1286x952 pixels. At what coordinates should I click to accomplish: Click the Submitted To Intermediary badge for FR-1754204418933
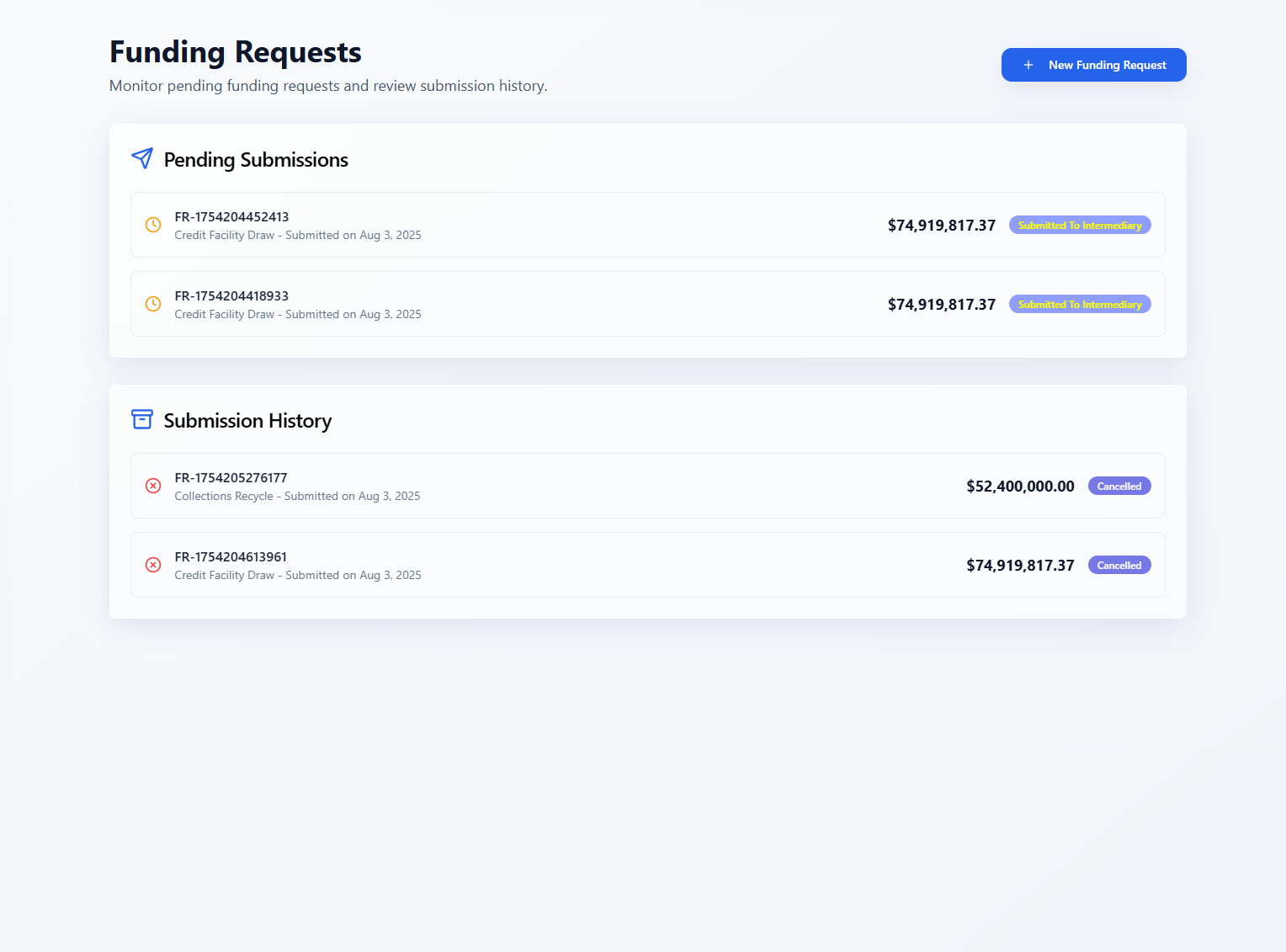coord(1079,305)
